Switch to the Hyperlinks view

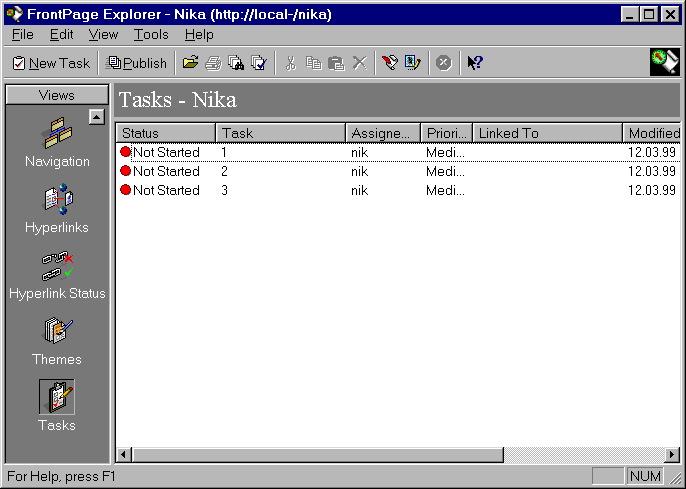57,208
